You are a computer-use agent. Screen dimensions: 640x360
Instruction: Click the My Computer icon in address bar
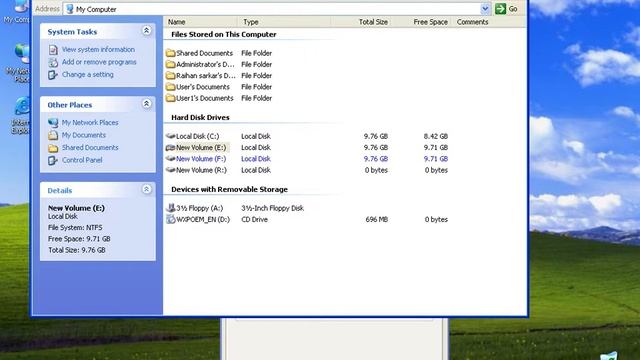pos(70,9)
